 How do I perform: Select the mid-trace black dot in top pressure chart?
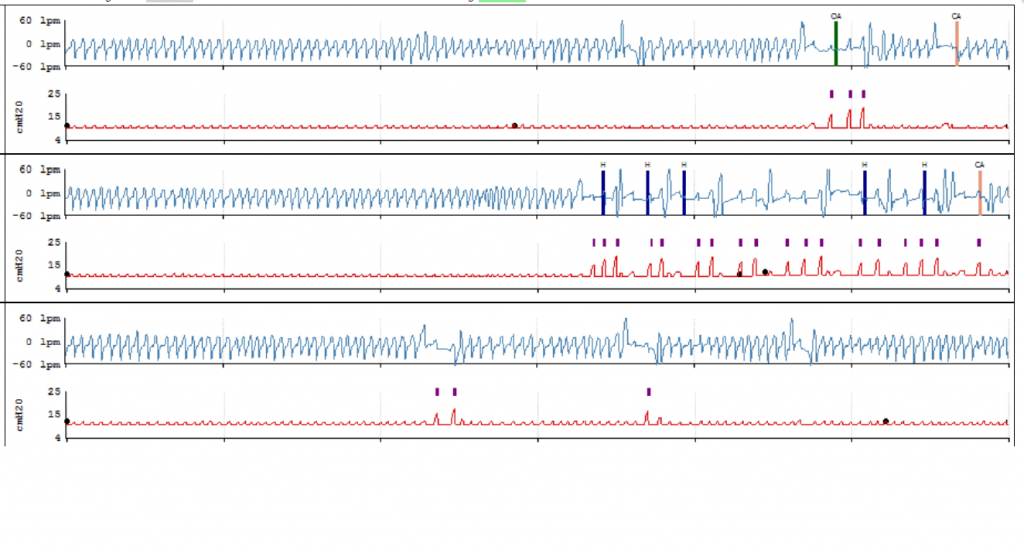[x=514, y=126]
